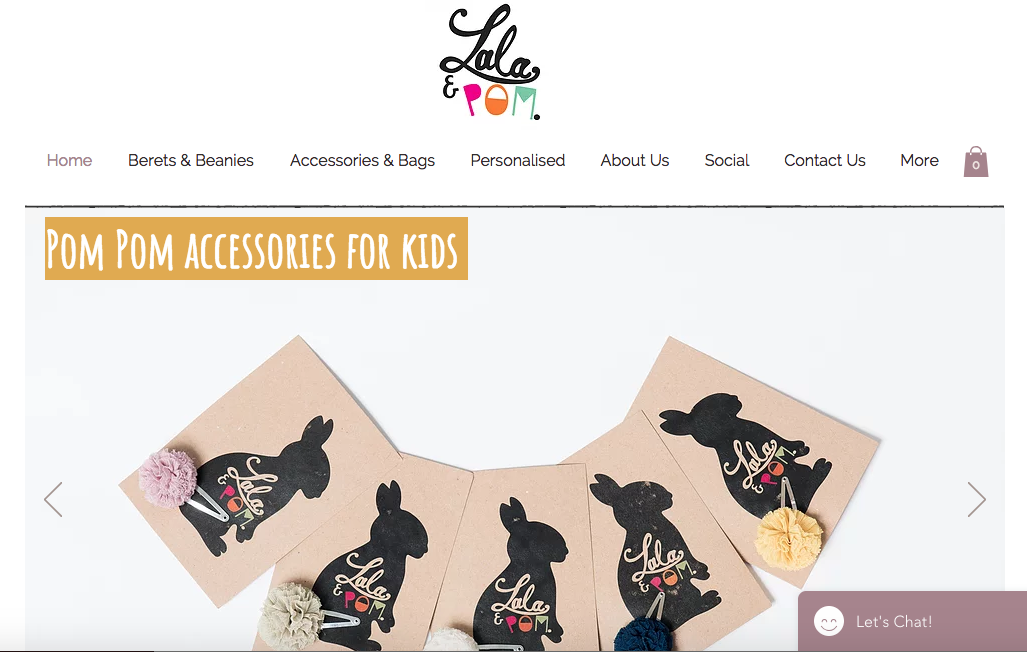Expand the More menu
The width and height of the screenshot is (1027, 652).
[x=919, y=161]
